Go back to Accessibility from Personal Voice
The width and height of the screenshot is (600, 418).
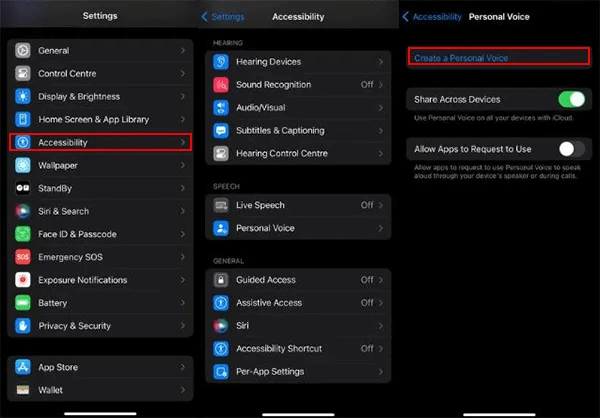[432, 17]
